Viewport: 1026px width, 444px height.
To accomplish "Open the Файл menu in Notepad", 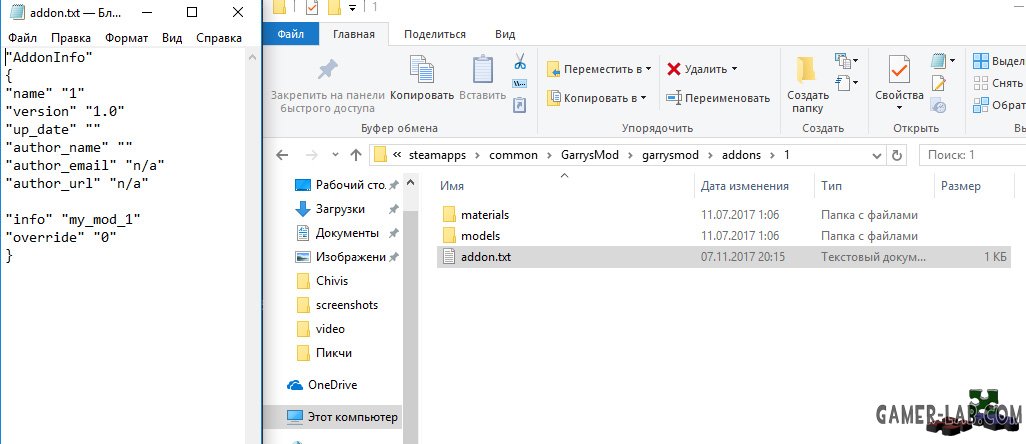I will 22,38.
